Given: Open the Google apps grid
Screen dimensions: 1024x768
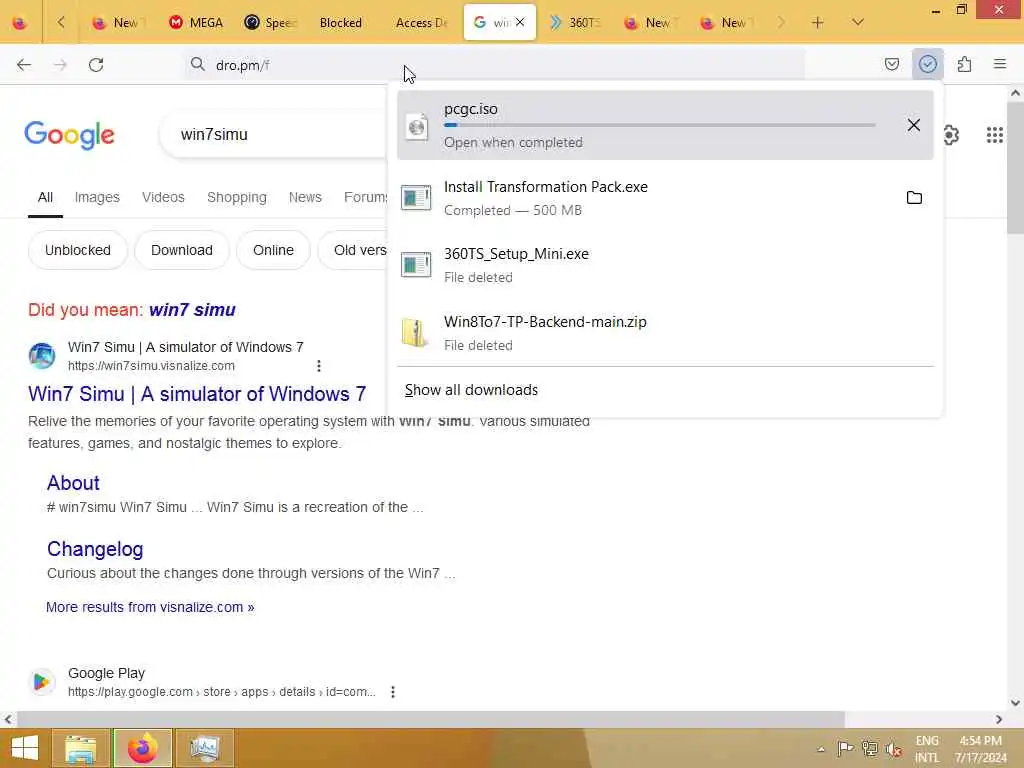Looking at the screenshot, I should [x=995, y=135].
